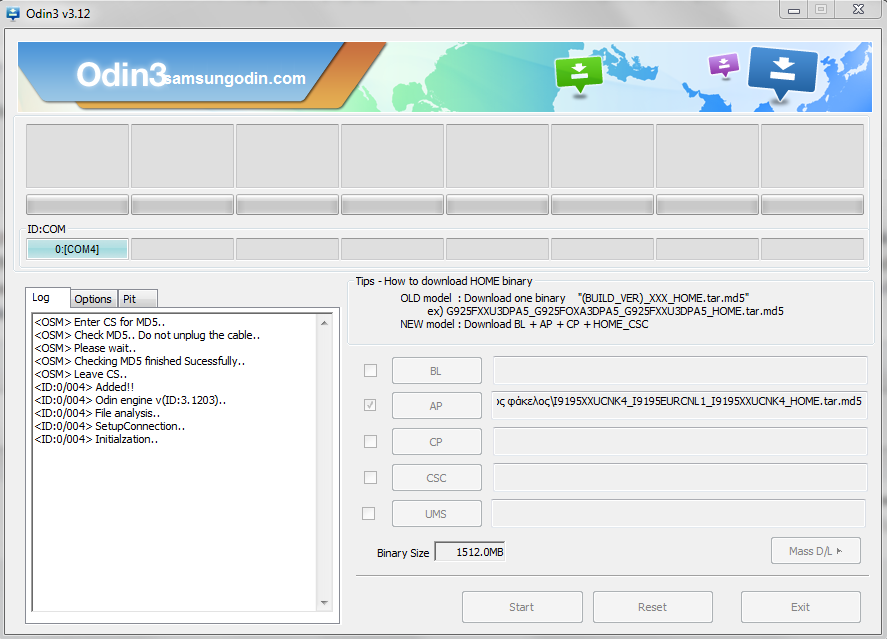Click log line 'SetupConnection..'
The width and height of the screenshot is (887, 639).
pyautogui.click(x=110, y=426)
